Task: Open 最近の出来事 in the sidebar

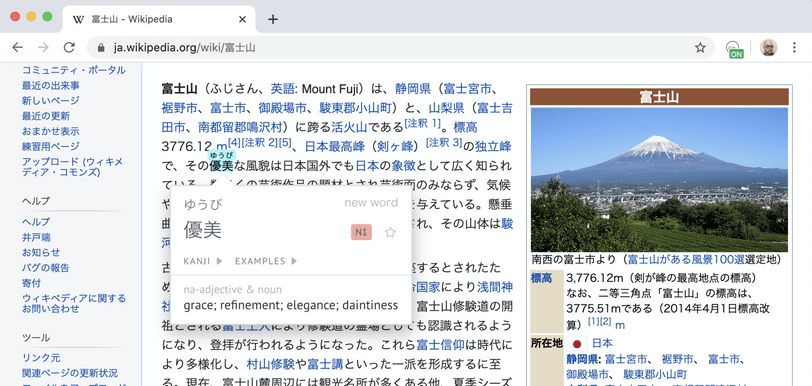Action: point(50,85)
